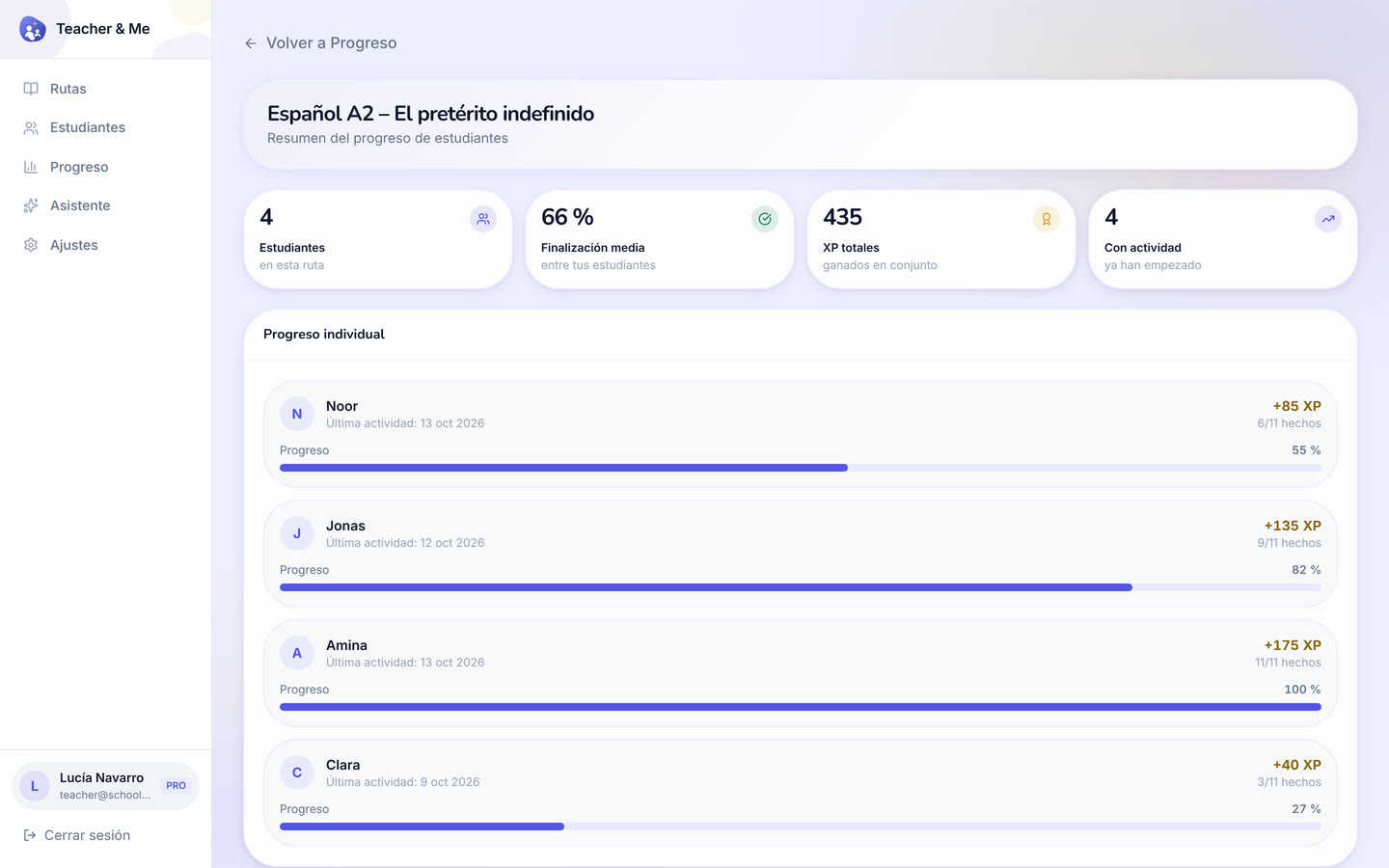
Task: Click Jonas's 82 % progress bar
Action: 801,587
